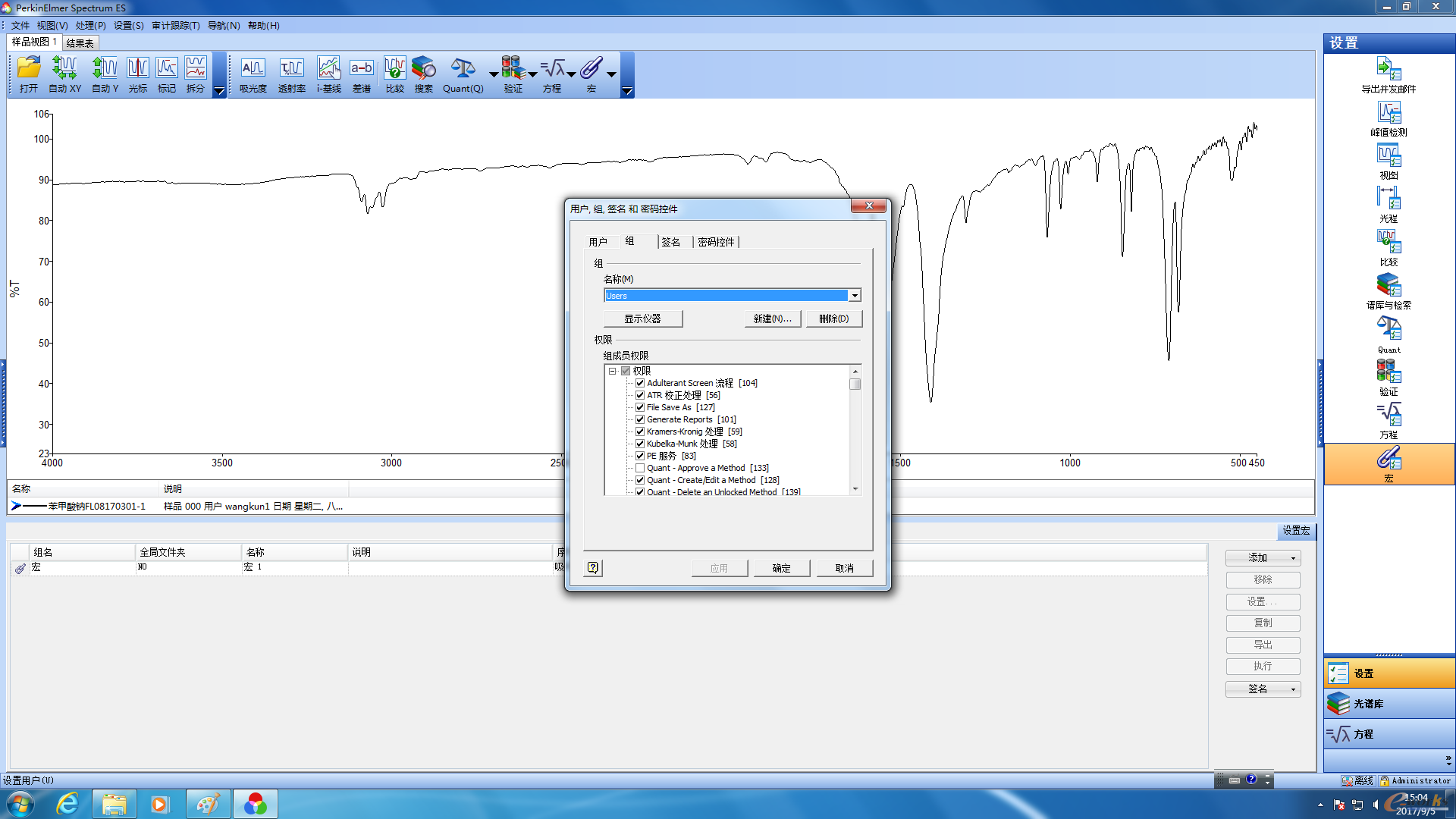Open the 光谱库 navigation section

pos(1389,704)
